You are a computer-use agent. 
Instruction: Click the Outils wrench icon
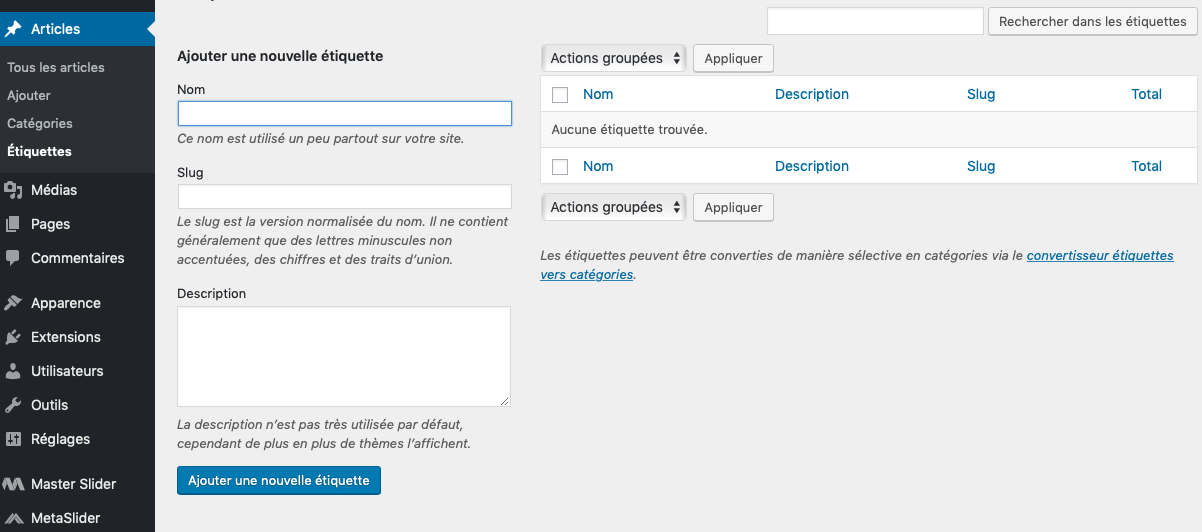(13, 405)
